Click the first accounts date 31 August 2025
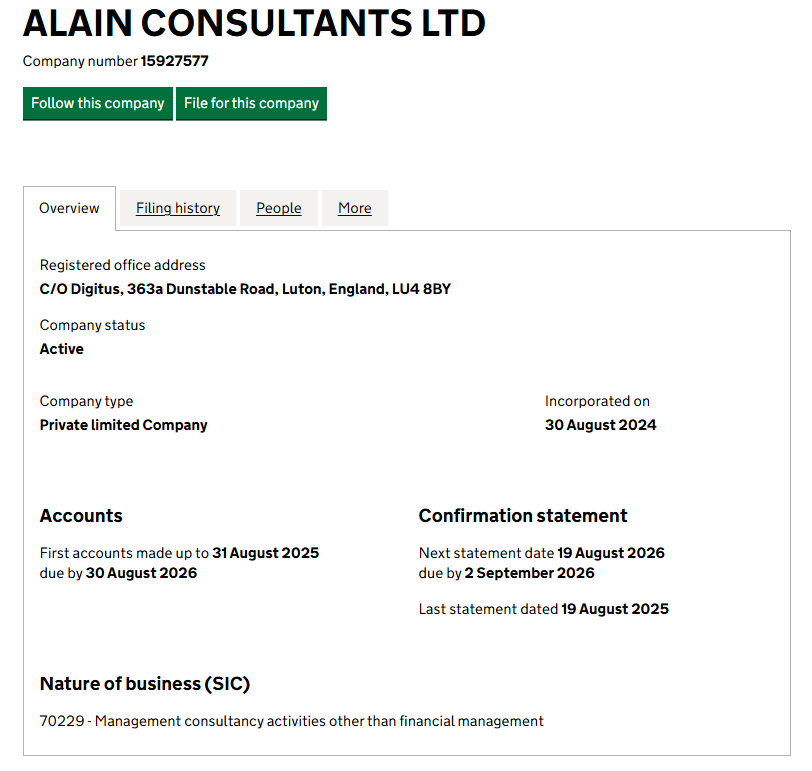Screen dimensions: 812x771 pos(266,553)
